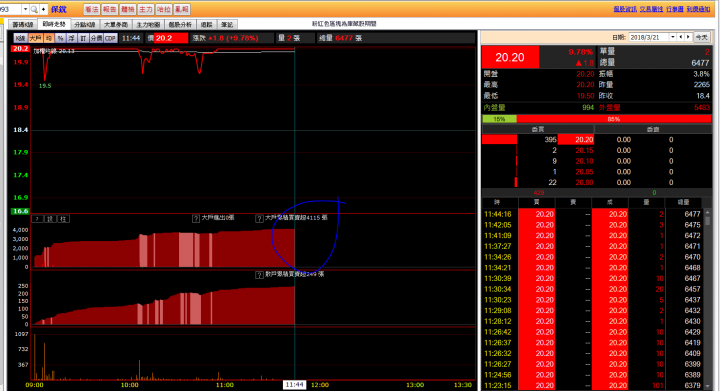Viewport: 720px width, 391px height.
Task: Toggle the 均 average line button
Action: pos(49,38)
